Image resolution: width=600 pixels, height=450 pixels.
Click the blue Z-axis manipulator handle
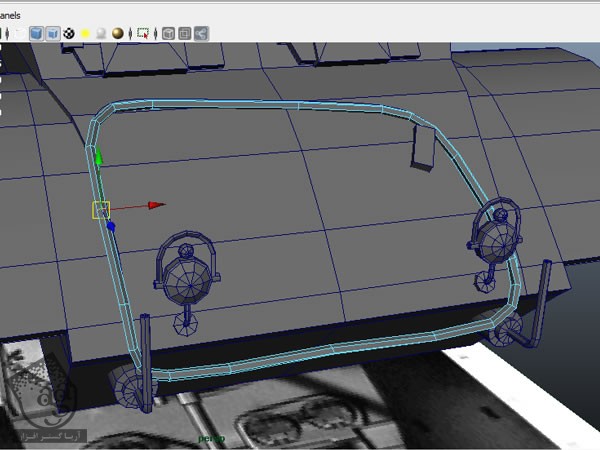pos(111,227)
